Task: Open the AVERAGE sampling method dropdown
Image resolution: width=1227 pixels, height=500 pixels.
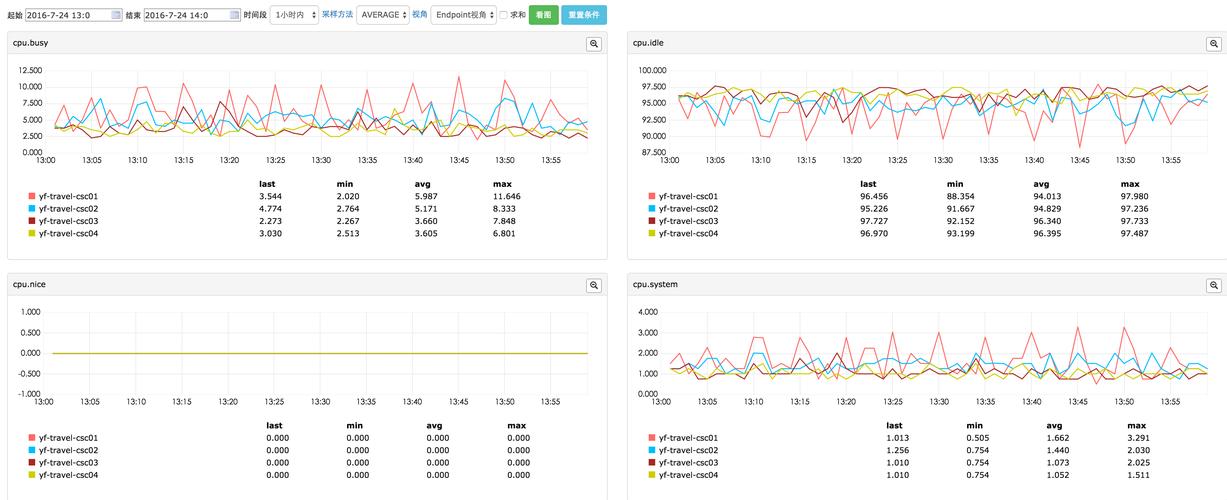Action: click(382, 15)
